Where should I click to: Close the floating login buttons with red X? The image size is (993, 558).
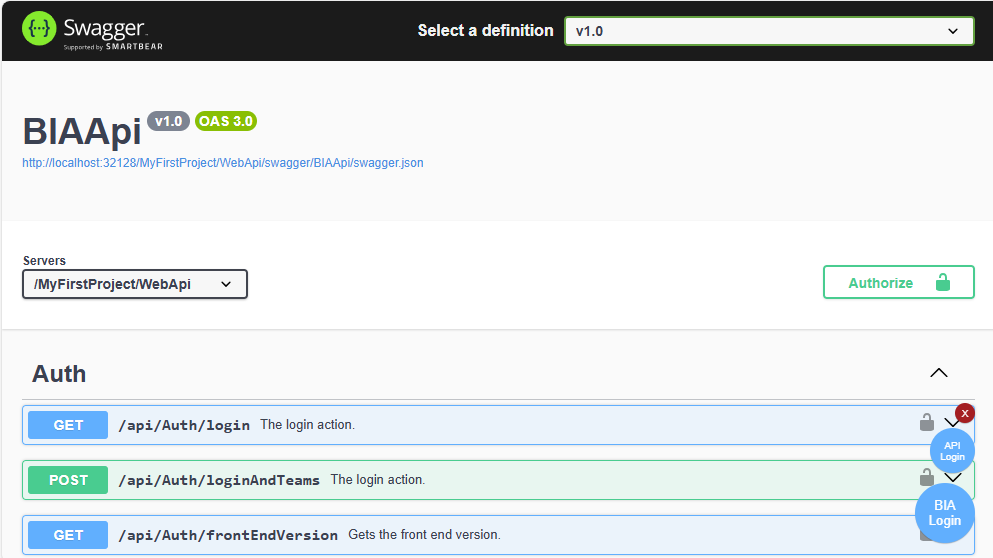(x=965, y=413)
